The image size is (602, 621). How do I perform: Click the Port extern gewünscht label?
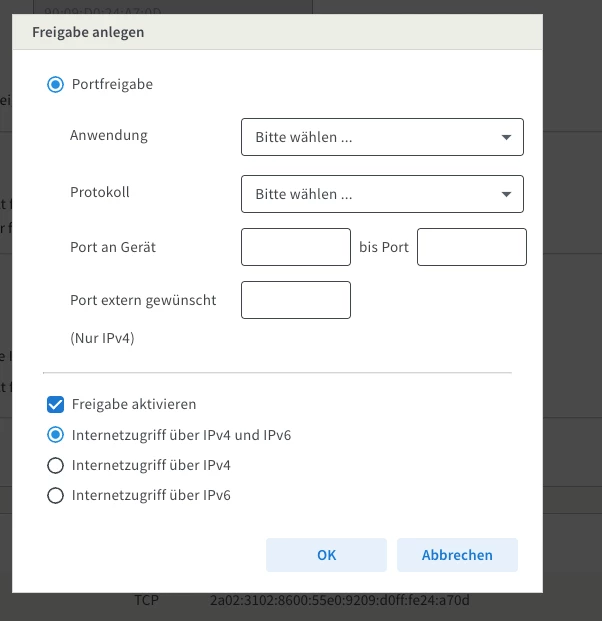coord(143,299)
